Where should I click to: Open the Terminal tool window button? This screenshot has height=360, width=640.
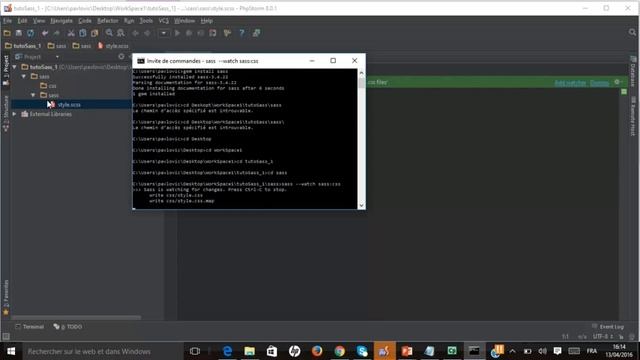[x=29, y=327]
